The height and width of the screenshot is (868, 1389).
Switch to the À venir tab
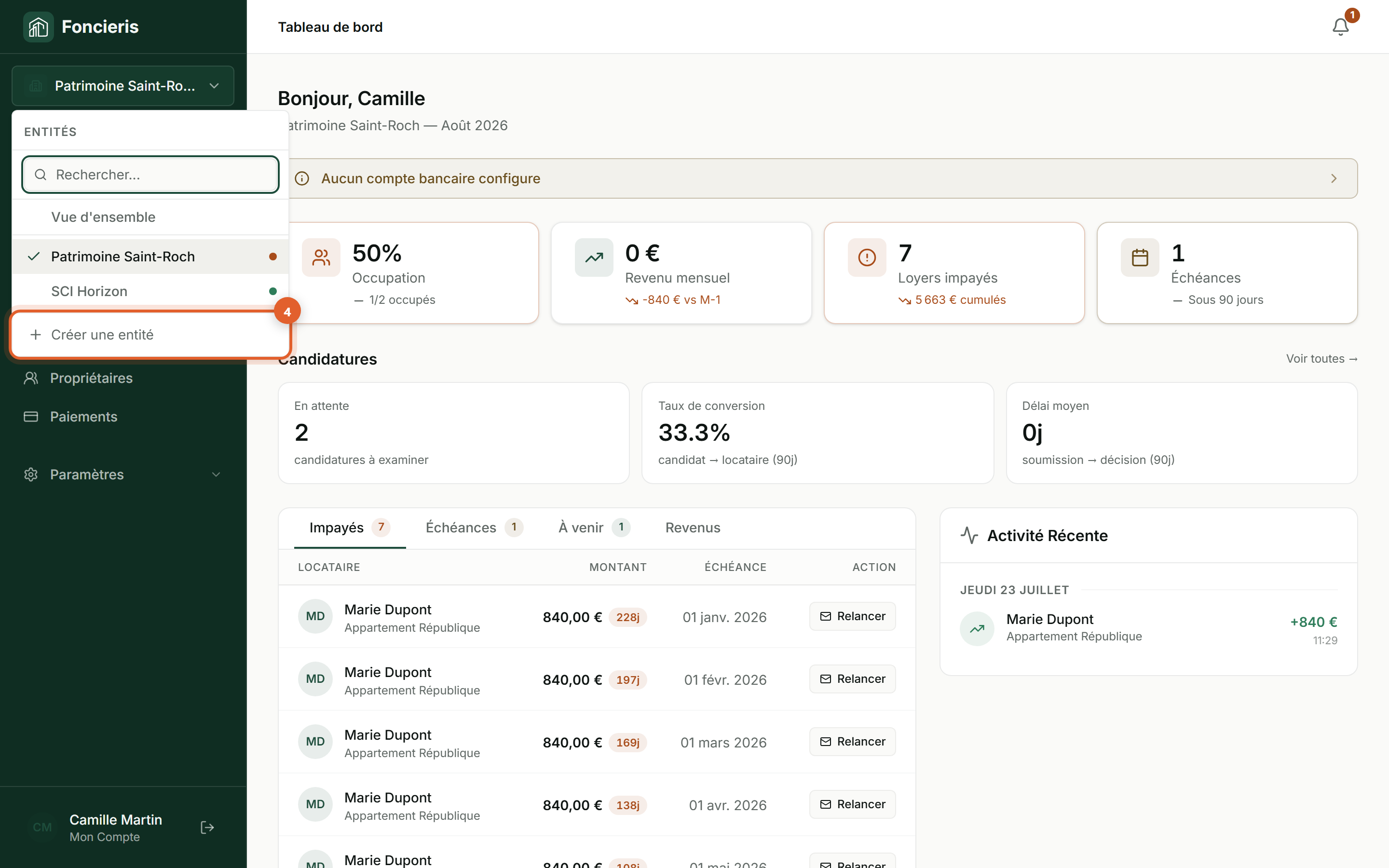click(594, 528)
